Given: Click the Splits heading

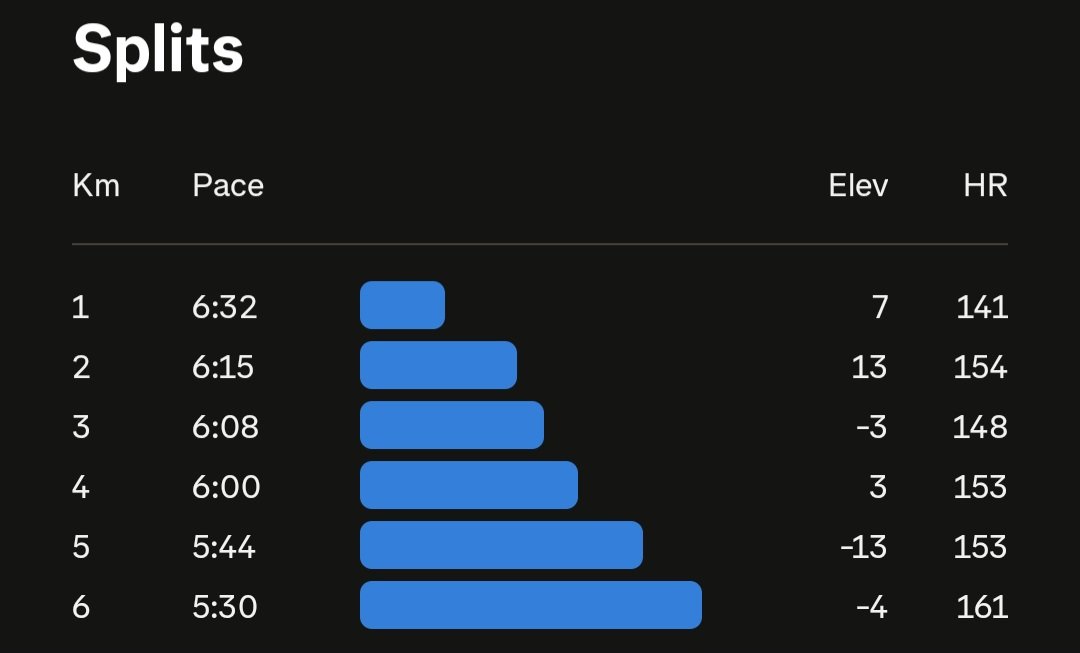Looking at the screenshot, I should coord(158,51).
